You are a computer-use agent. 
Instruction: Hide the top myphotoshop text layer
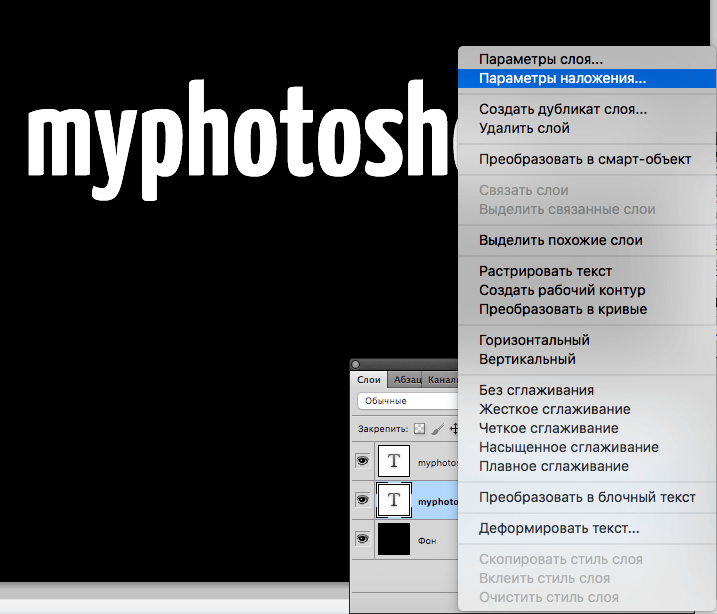(362, 462)
